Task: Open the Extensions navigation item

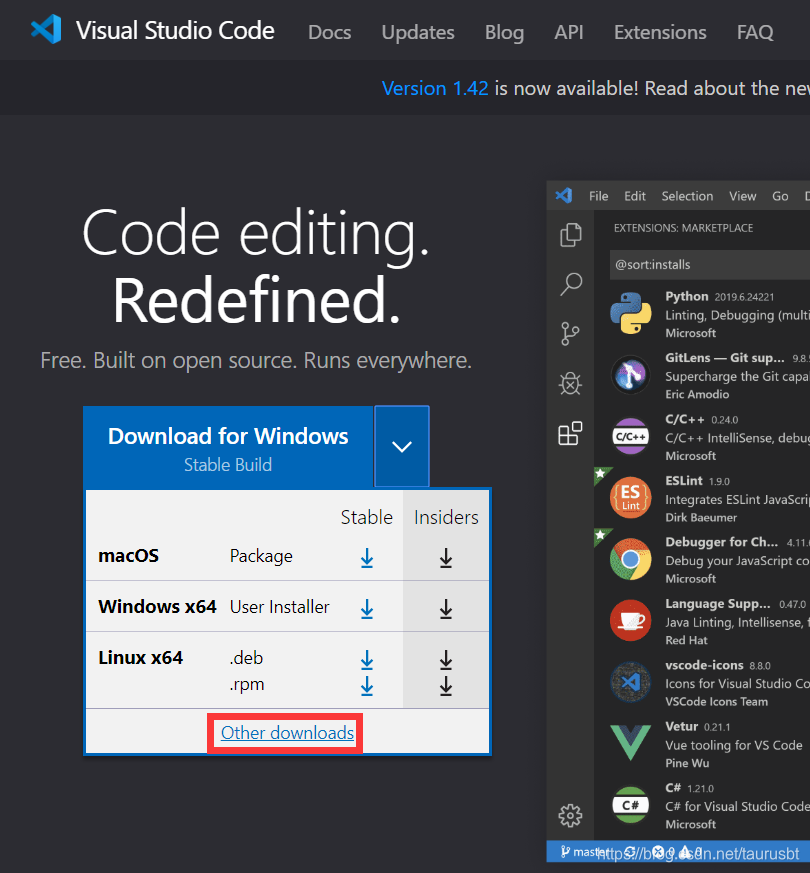Action: [x=660, y=32]
